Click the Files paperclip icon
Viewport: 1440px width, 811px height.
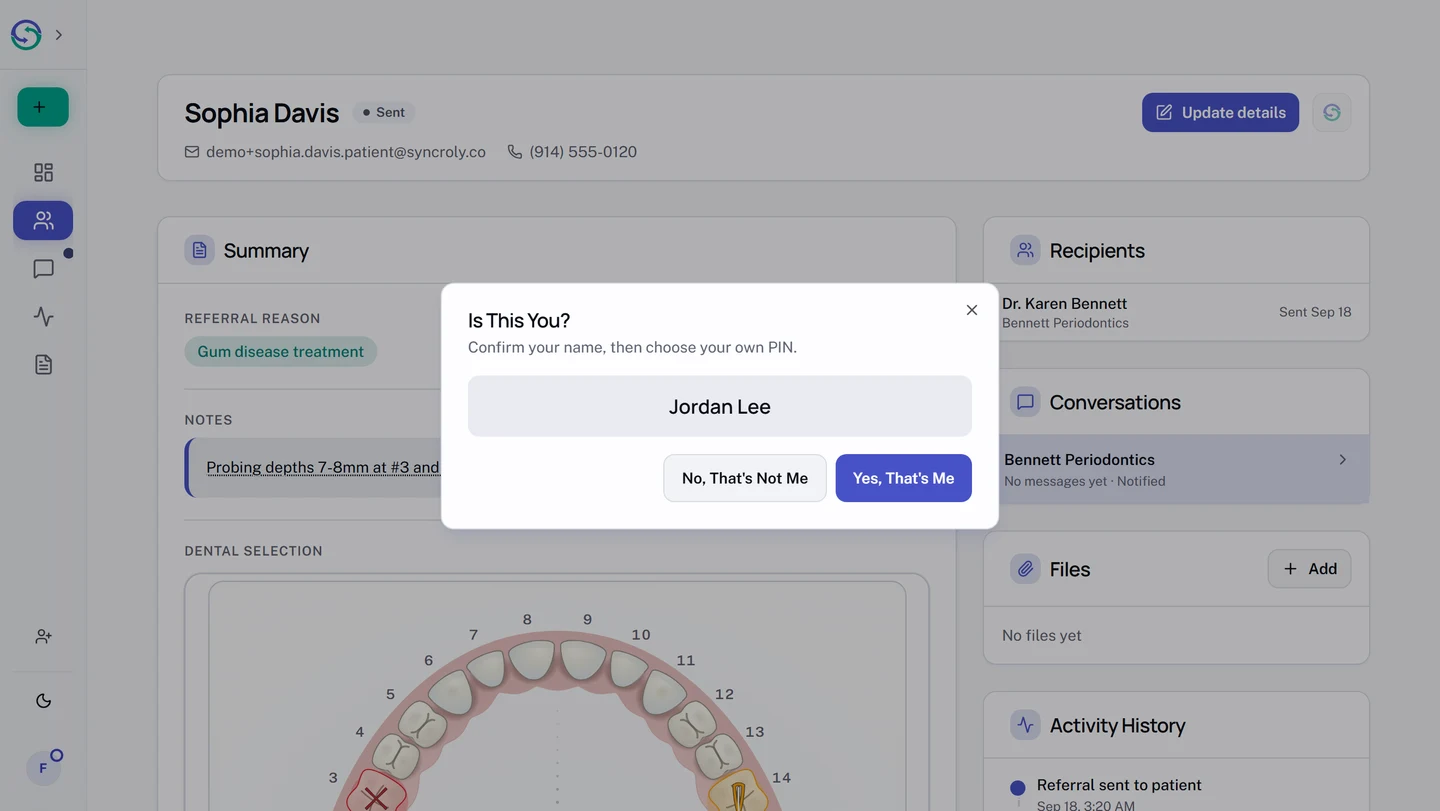1025,569
